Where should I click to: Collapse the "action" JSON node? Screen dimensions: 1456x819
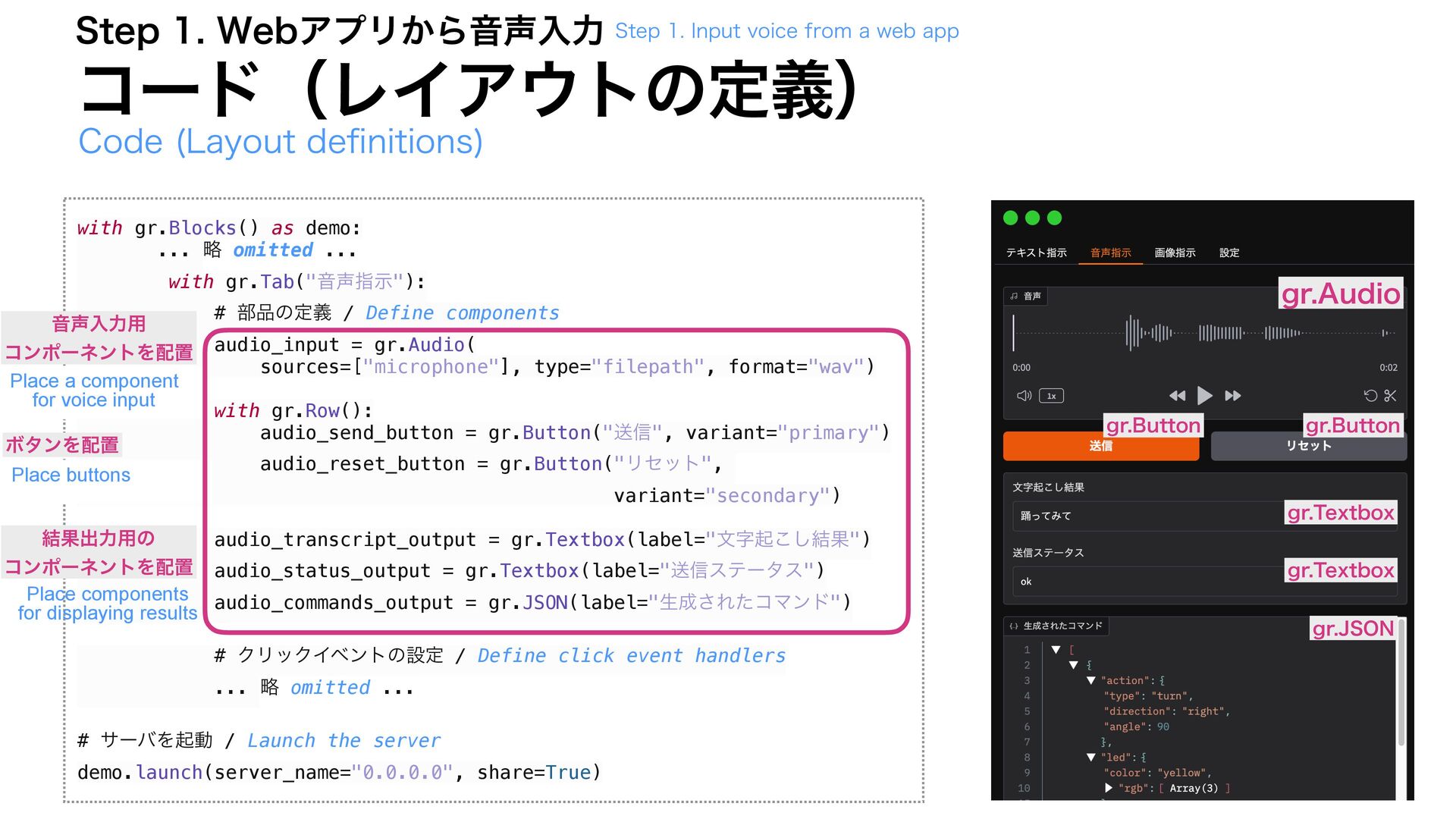coord(1090,680)
